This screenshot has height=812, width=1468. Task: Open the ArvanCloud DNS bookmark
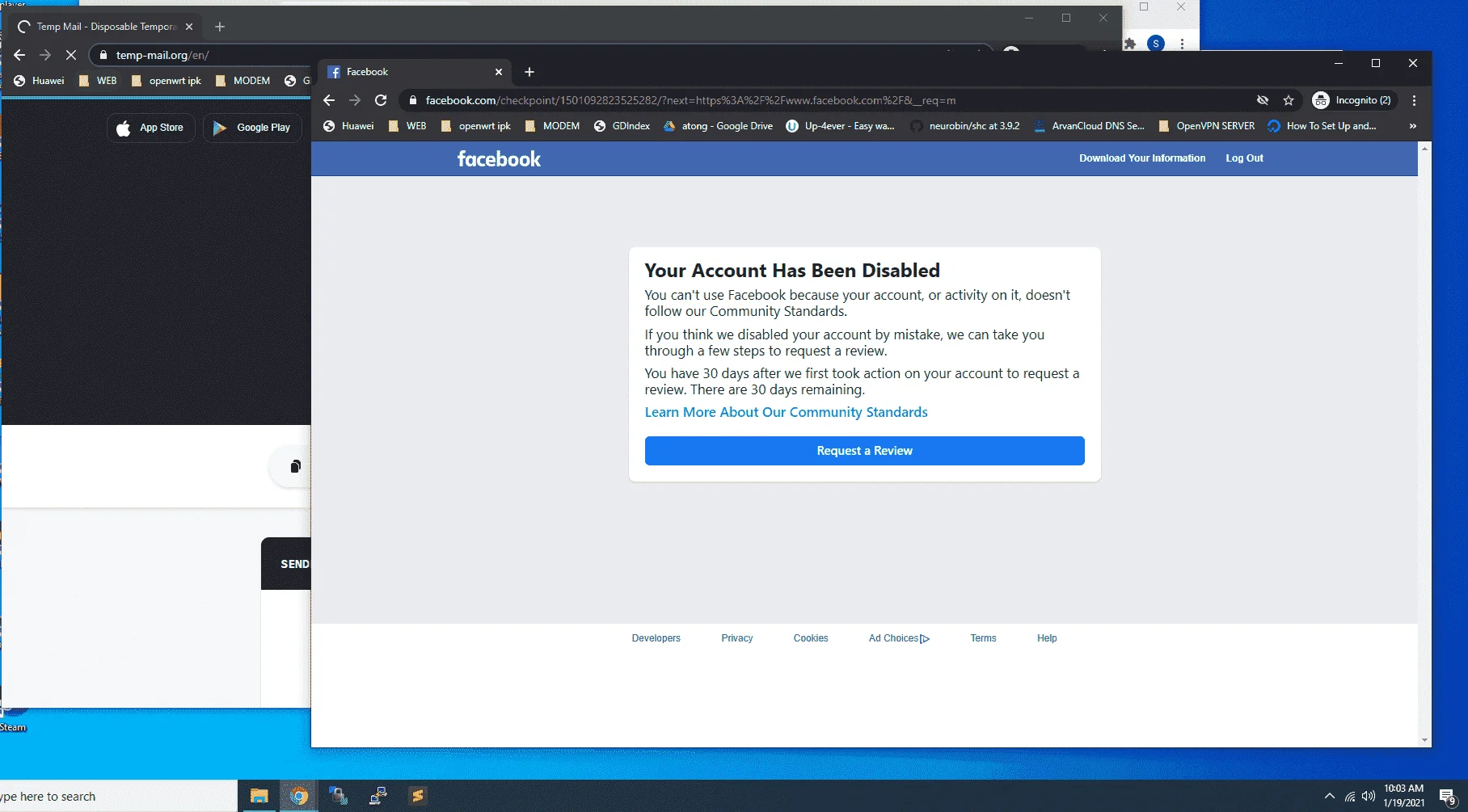click(1090, 126)
